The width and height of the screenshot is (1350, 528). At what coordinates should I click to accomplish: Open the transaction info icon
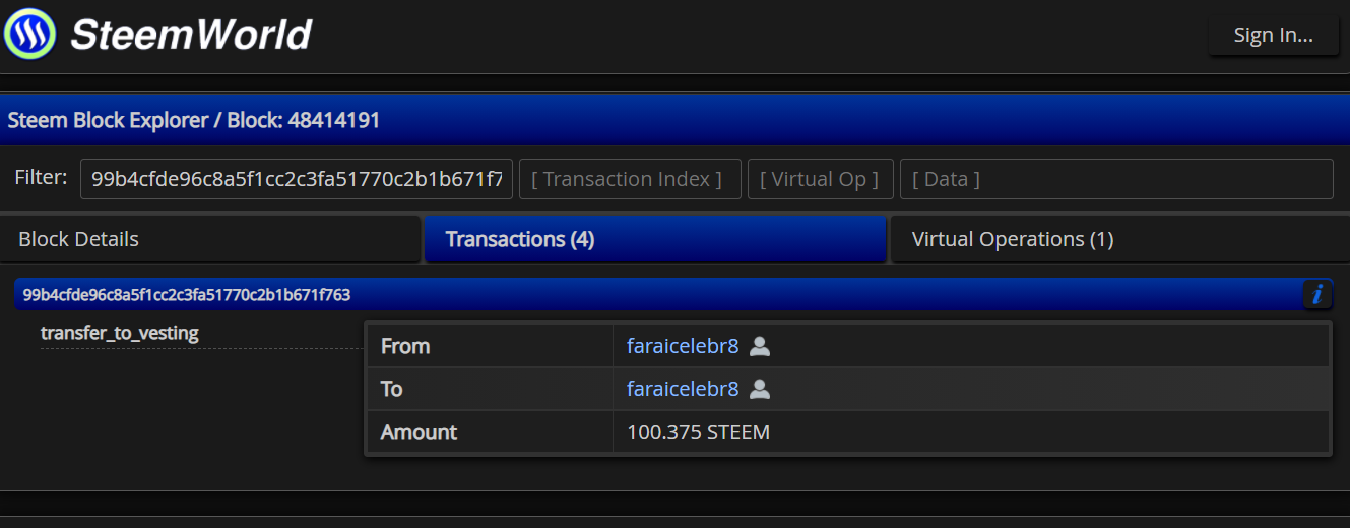[1317, 294]
